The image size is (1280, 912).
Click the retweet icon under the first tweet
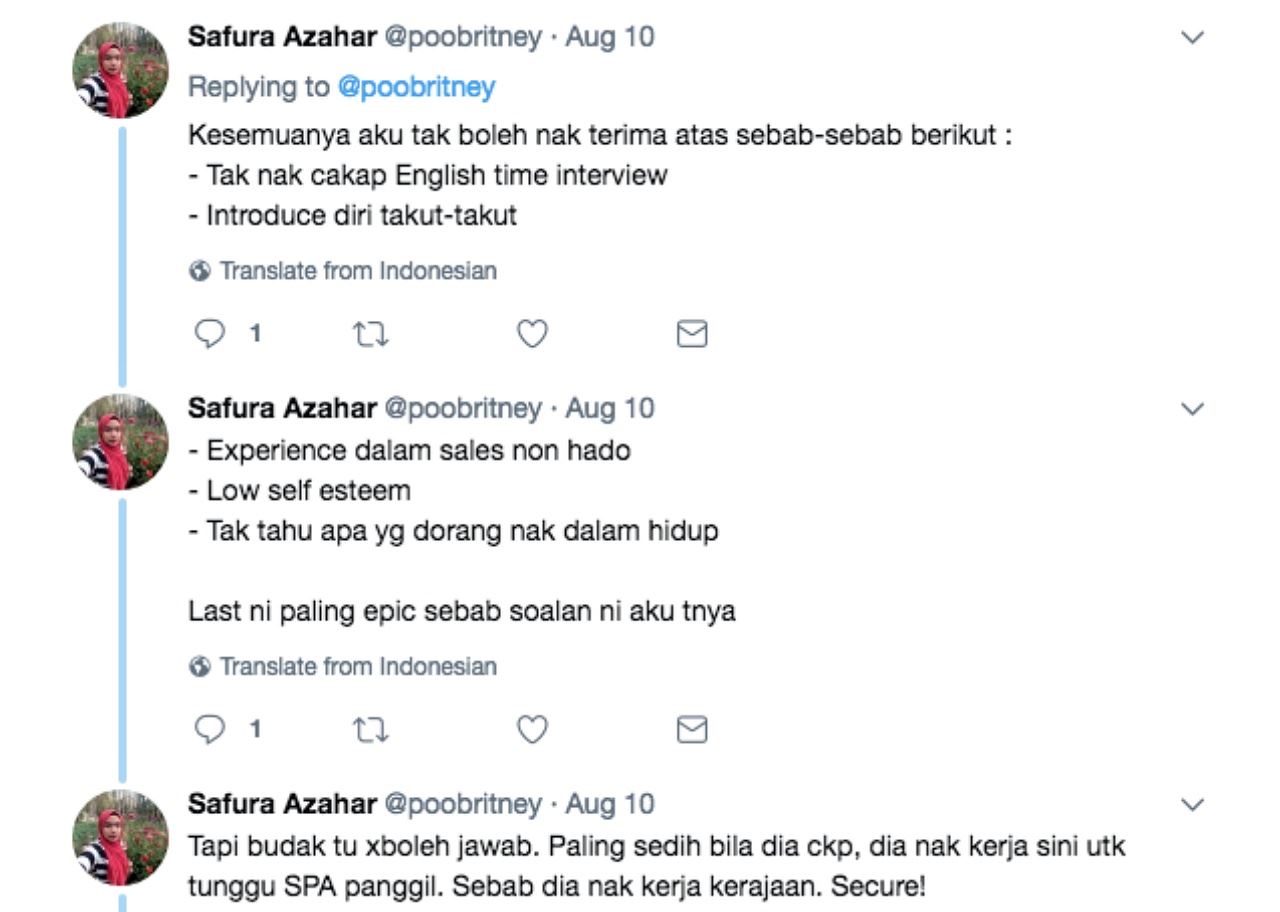click(371, 333)
